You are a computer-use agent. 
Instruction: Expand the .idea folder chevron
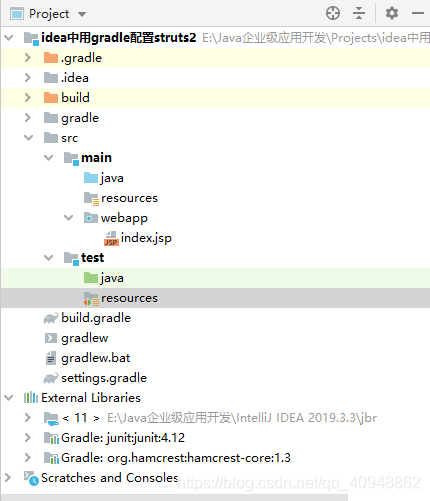(x=28, y=78)
